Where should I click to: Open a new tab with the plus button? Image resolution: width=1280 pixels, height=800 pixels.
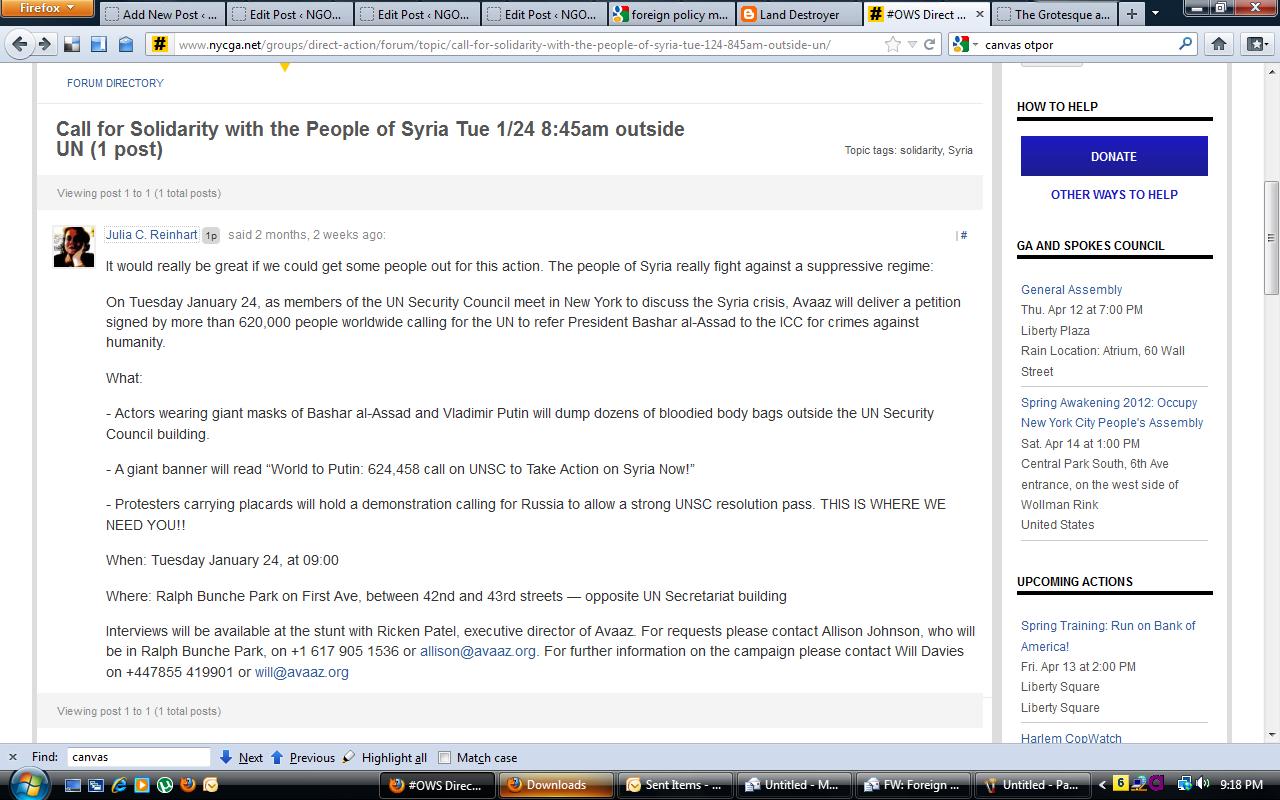pyautogui.click(x=1131, y=14)
